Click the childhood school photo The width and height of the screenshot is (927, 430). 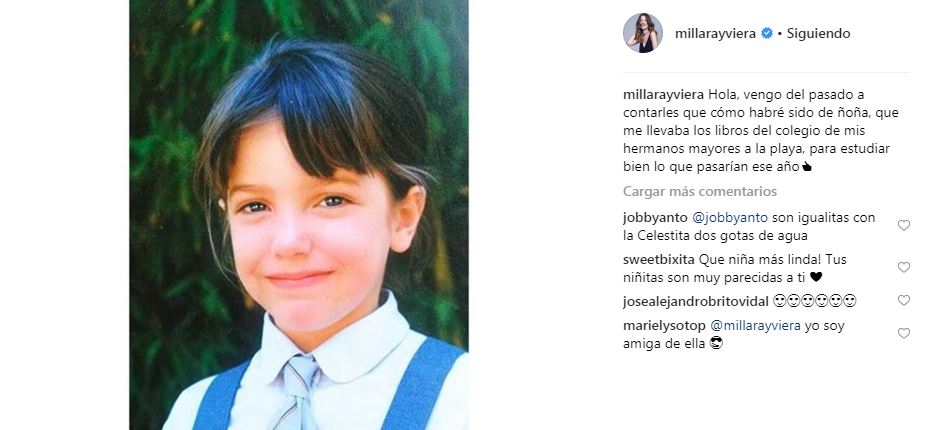pyautogui.click(x=299, y=215)
